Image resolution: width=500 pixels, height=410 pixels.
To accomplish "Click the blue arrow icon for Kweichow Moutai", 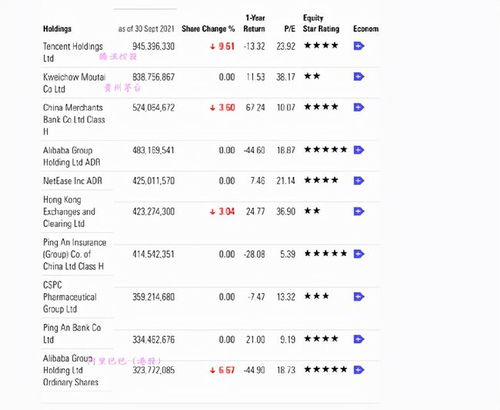I will coord(359,76).
